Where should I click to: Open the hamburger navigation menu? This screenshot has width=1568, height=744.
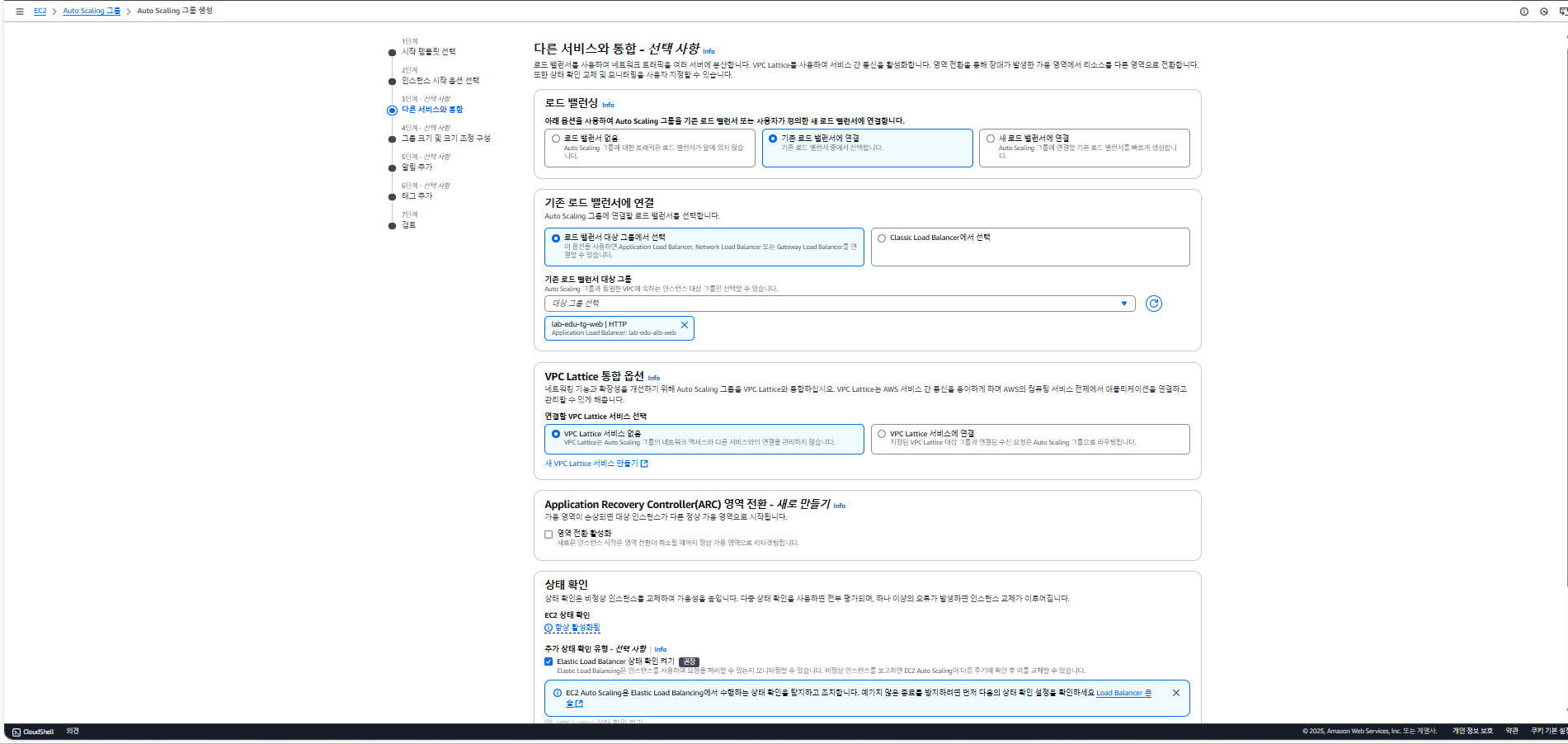[x=20, y=12]
